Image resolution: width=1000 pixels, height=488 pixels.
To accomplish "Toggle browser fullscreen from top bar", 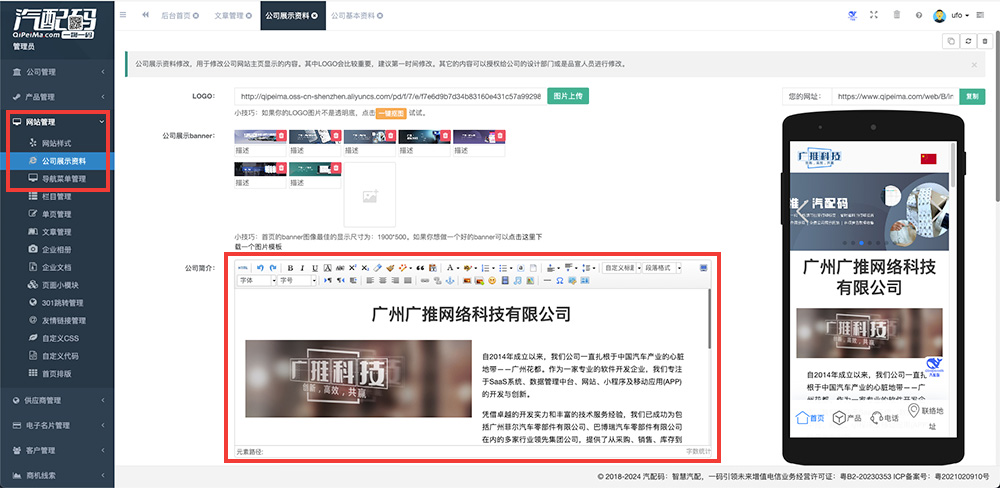I will [x=874, y=15].
